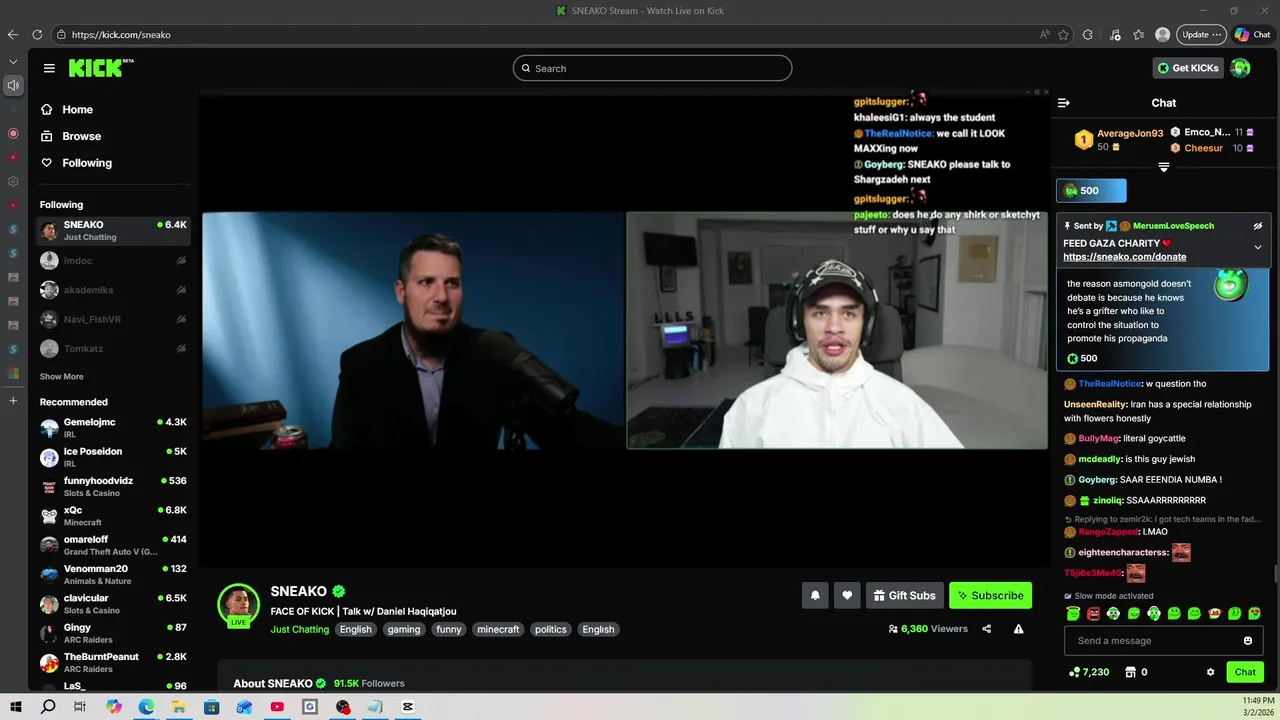Click the 500 KICKs gift pill

pyautogui.click(x=1091, y=190)
